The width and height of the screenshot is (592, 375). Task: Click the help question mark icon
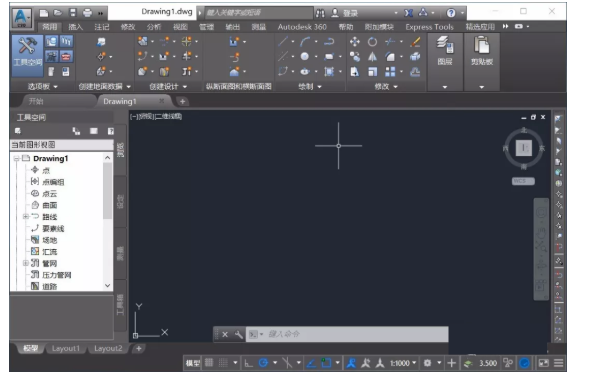451,13
